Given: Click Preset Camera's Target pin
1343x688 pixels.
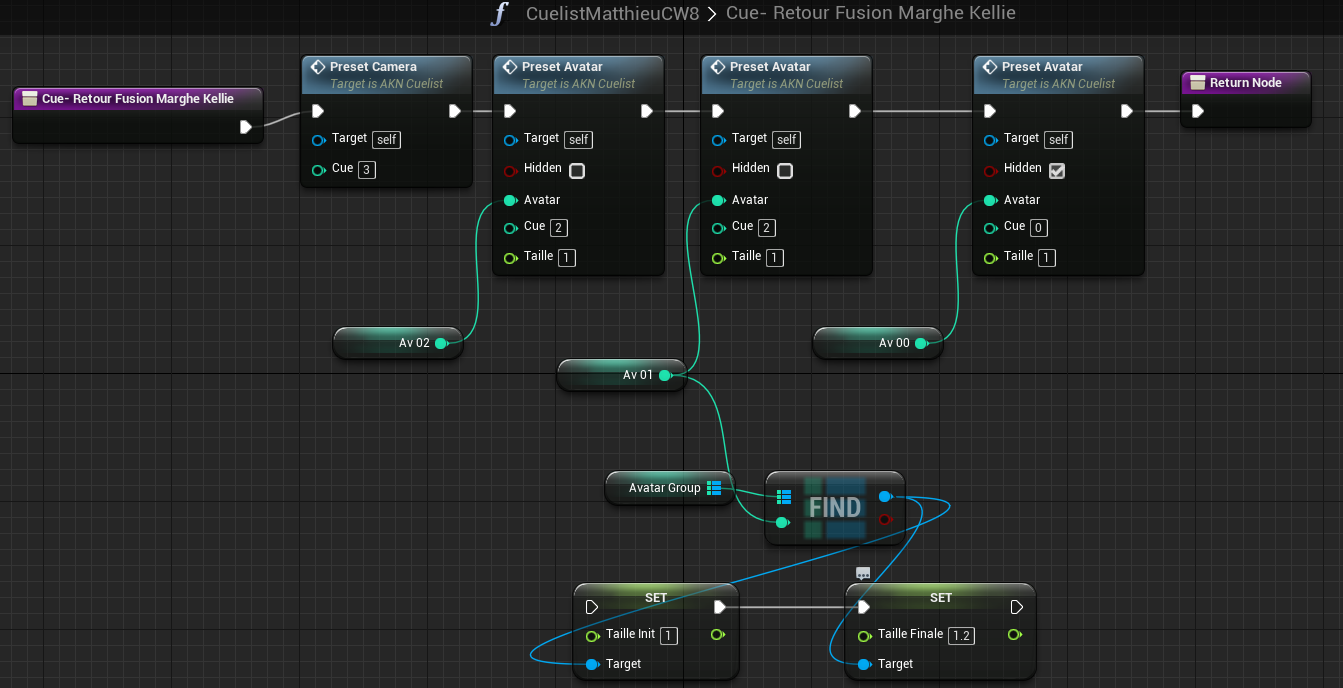Looking at the screenshot, I should 318,140.
